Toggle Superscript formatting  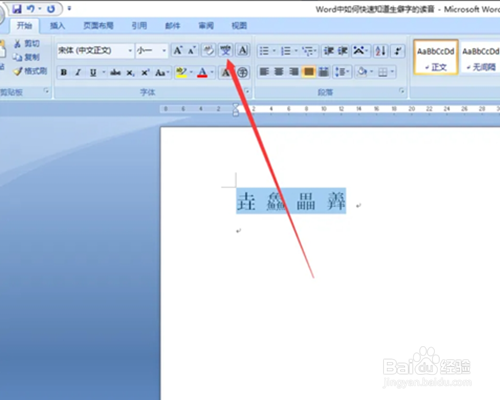[145, 72]
